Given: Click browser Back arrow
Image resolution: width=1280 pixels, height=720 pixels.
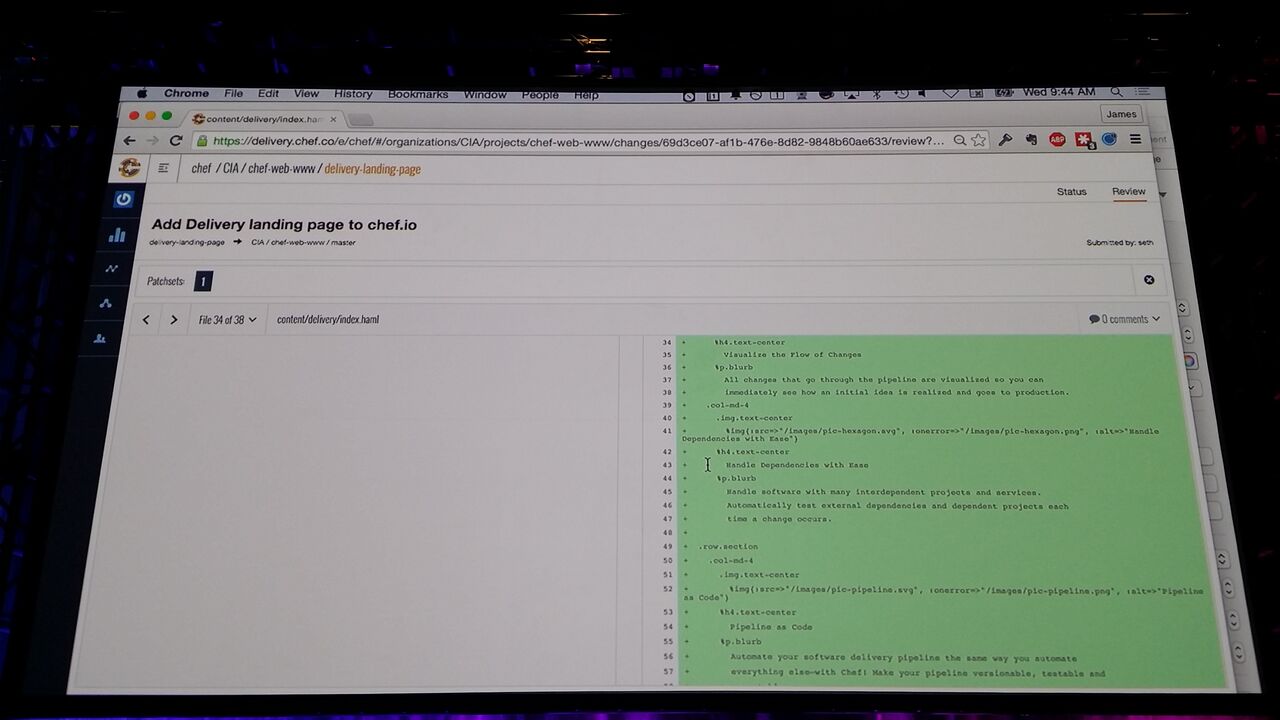Looking at the screenshot, I should (129, 141).
